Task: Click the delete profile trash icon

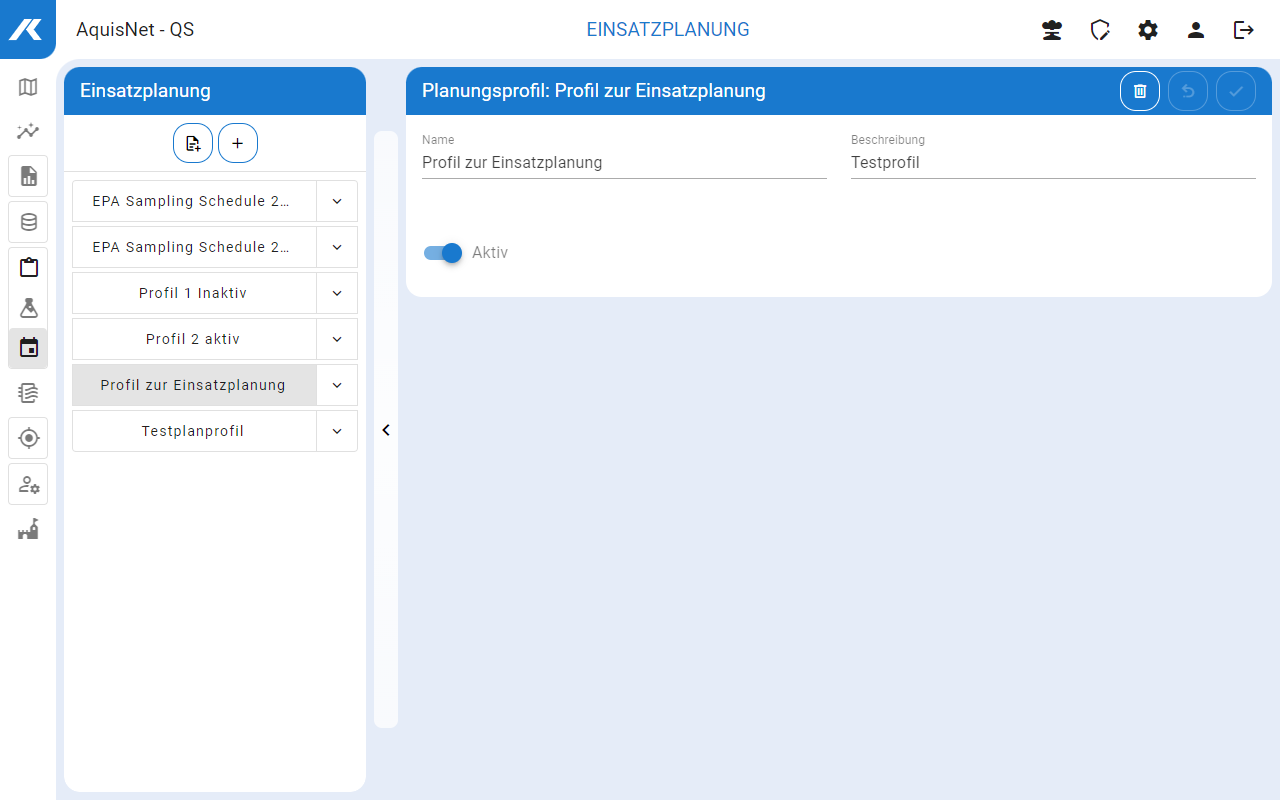Action: coord(1140,91)
